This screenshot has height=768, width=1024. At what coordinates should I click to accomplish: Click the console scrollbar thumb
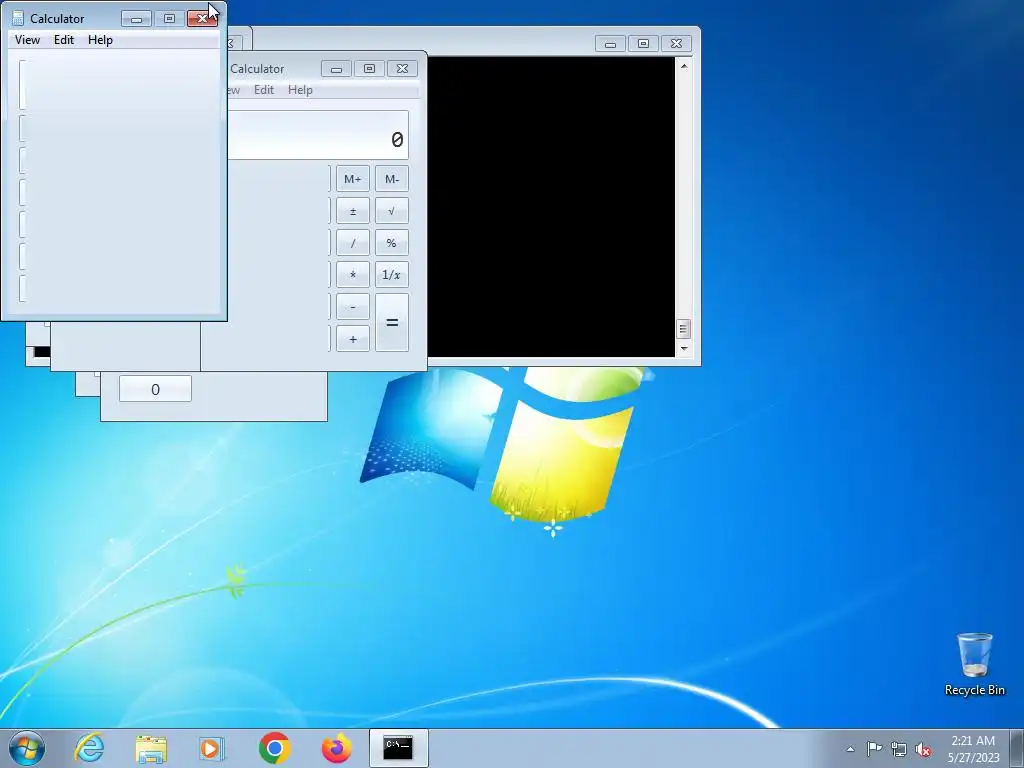(684, 328)
